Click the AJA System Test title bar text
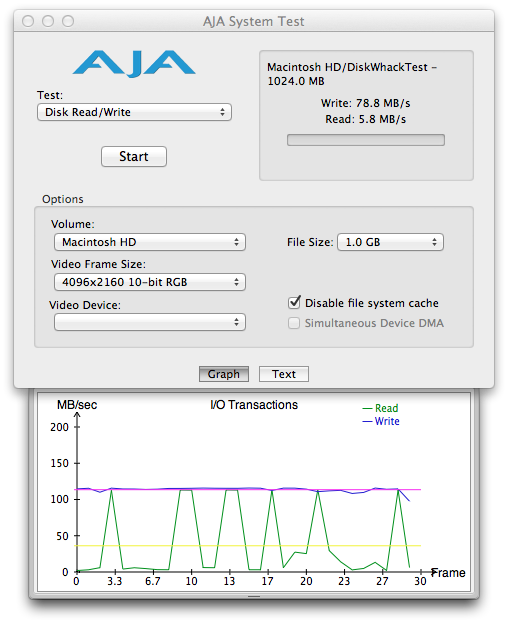The height and width of the screenshot is (623, 508). (253, 21)
